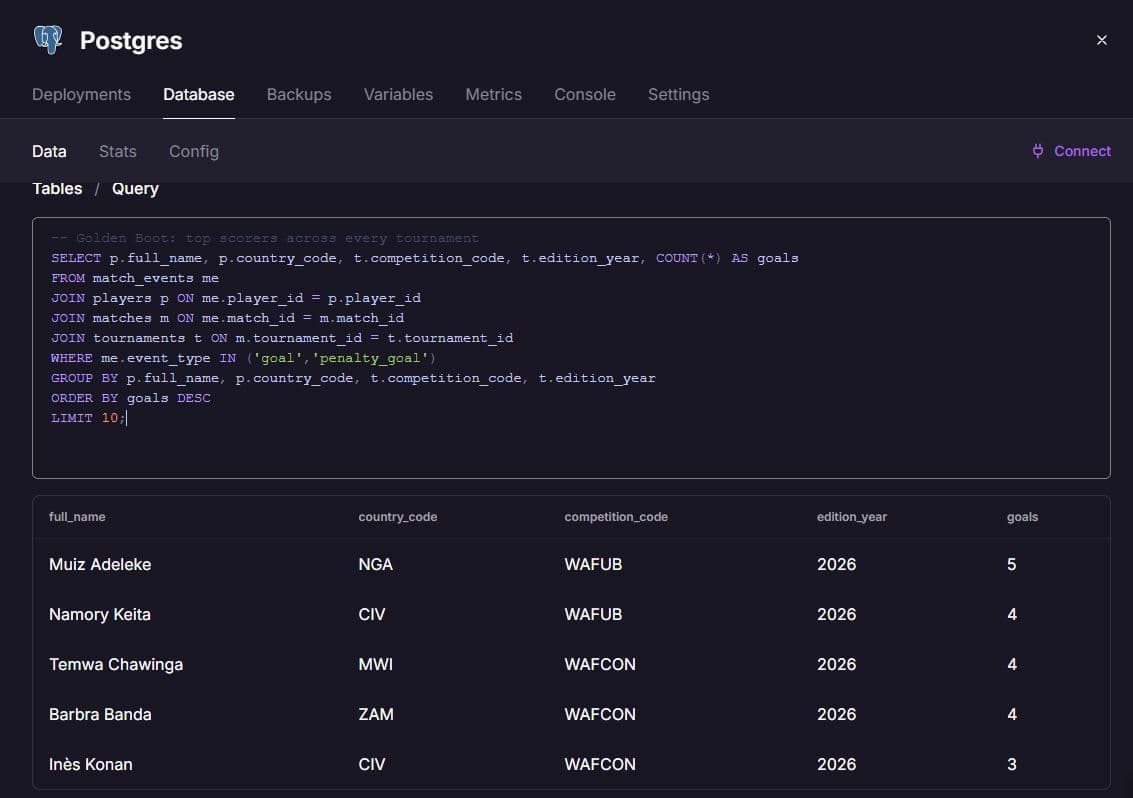Open the Variables tab
The width and height of the screenshot is (1133, 798).
pyautogui.click(x=398, y=95)
